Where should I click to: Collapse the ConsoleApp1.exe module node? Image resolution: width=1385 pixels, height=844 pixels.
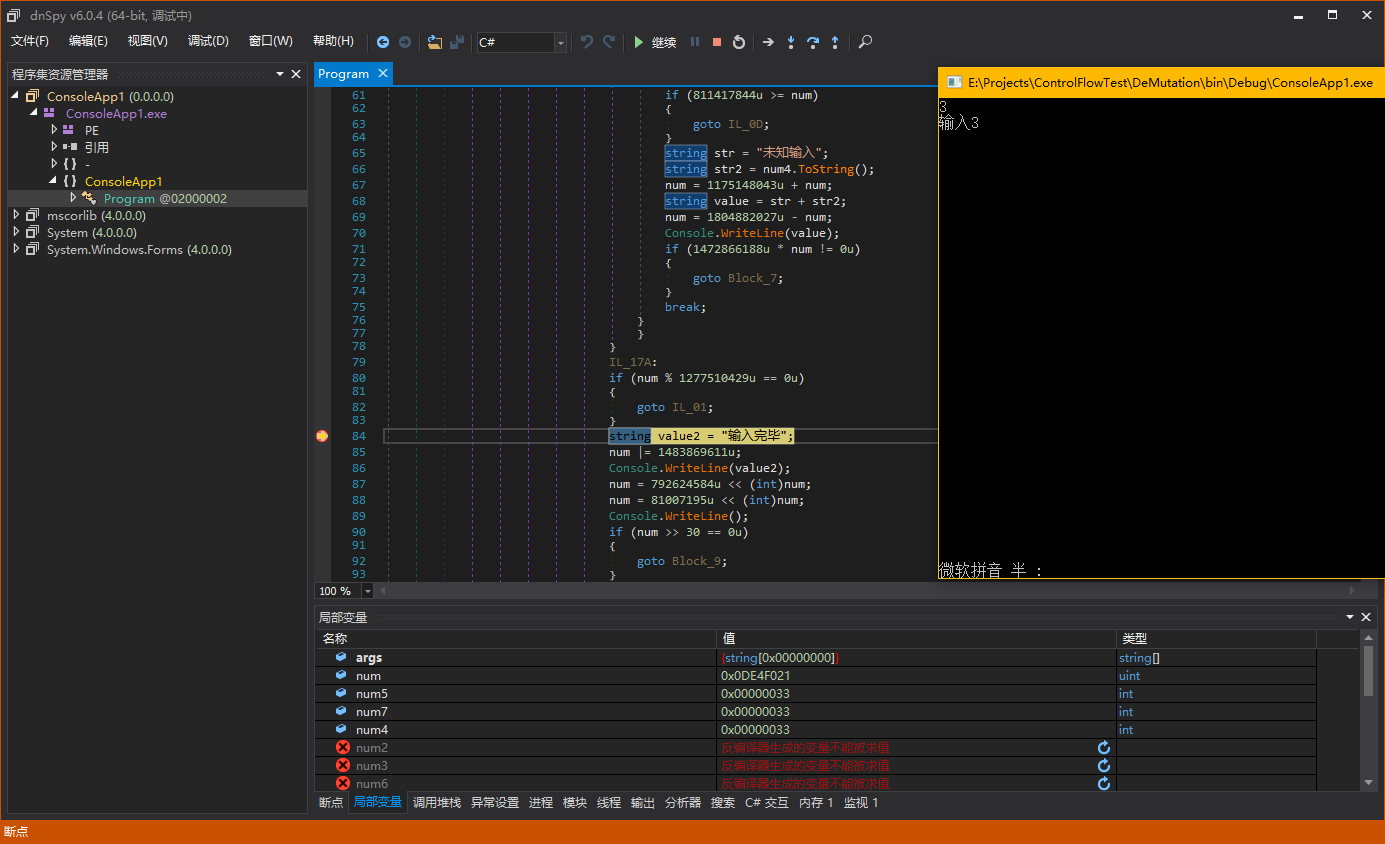click(33, 113)
